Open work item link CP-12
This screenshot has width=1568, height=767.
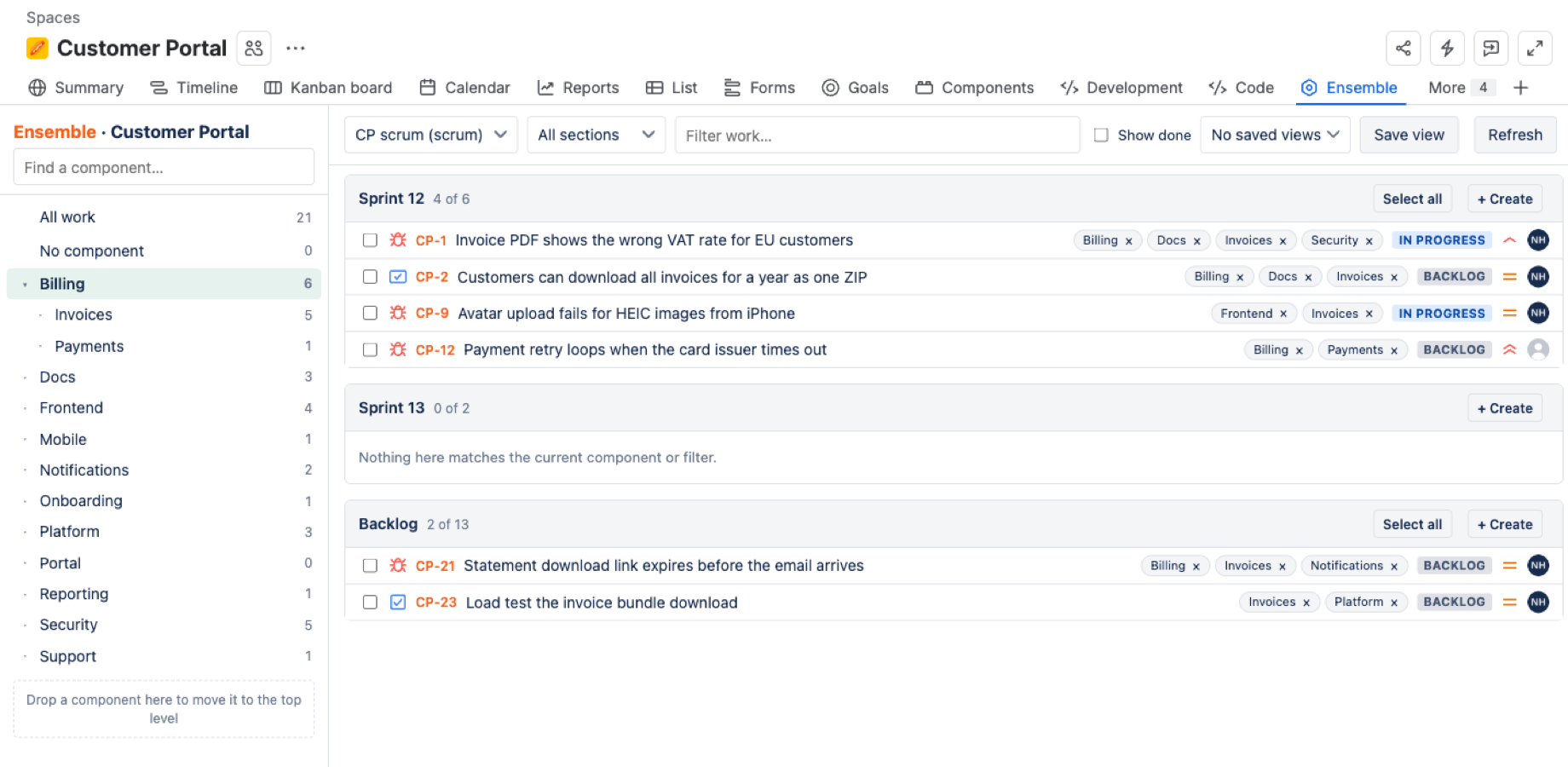click(x=435, y=349)
